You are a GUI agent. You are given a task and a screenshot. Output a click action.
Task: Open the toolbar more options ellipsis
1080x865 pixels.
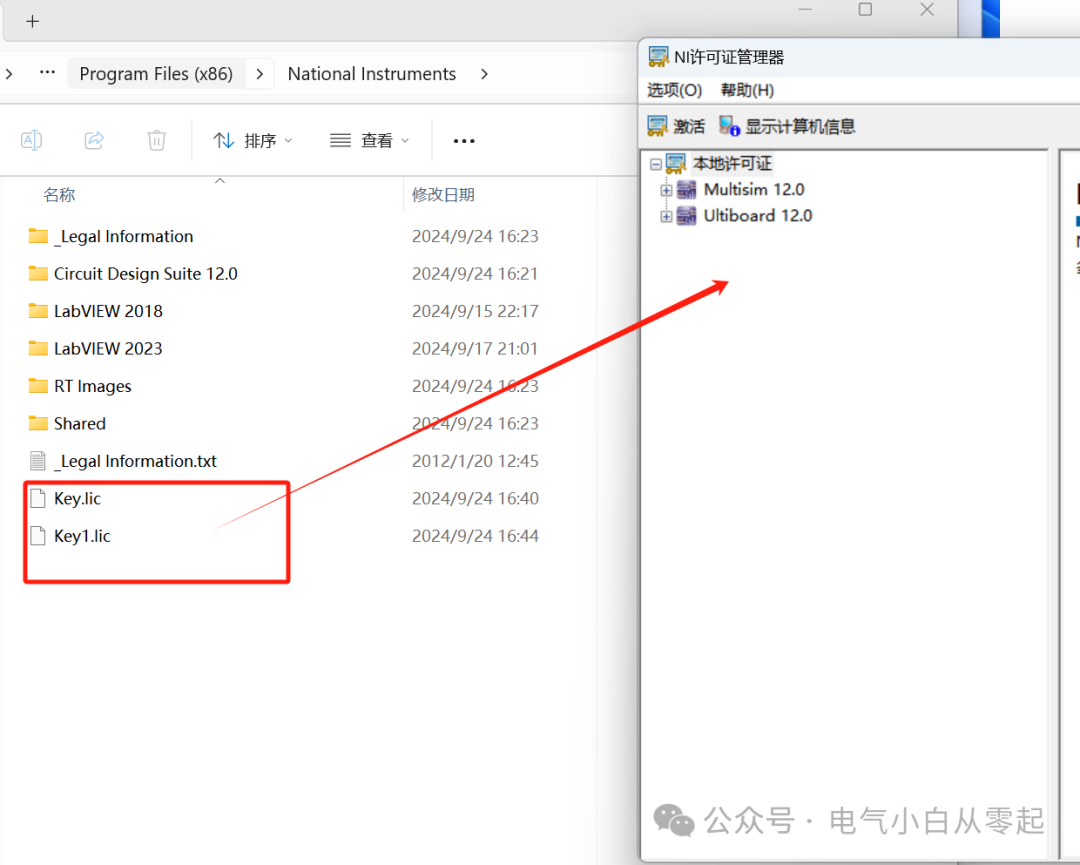click(464, 140)
